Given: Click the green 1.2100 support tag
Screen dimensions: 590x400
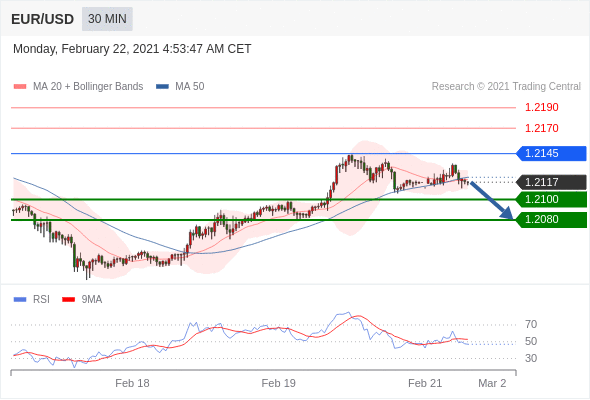Looking at the screenshot, I should (x=551, y=199).
